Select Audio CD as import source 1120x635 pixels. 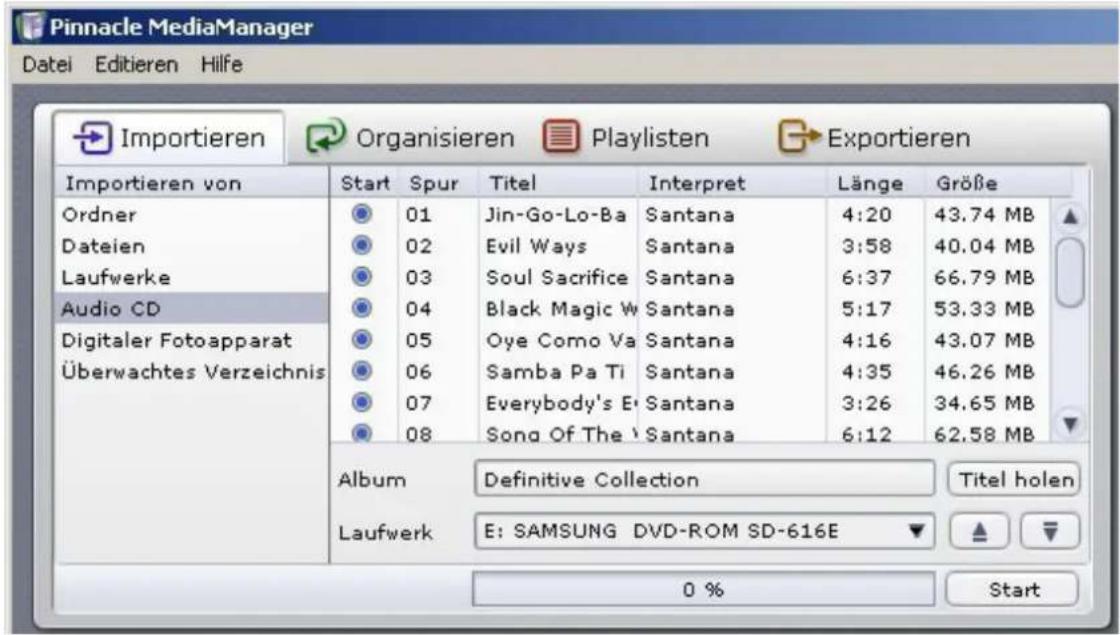pyautogui.click(x=191, y=309)
